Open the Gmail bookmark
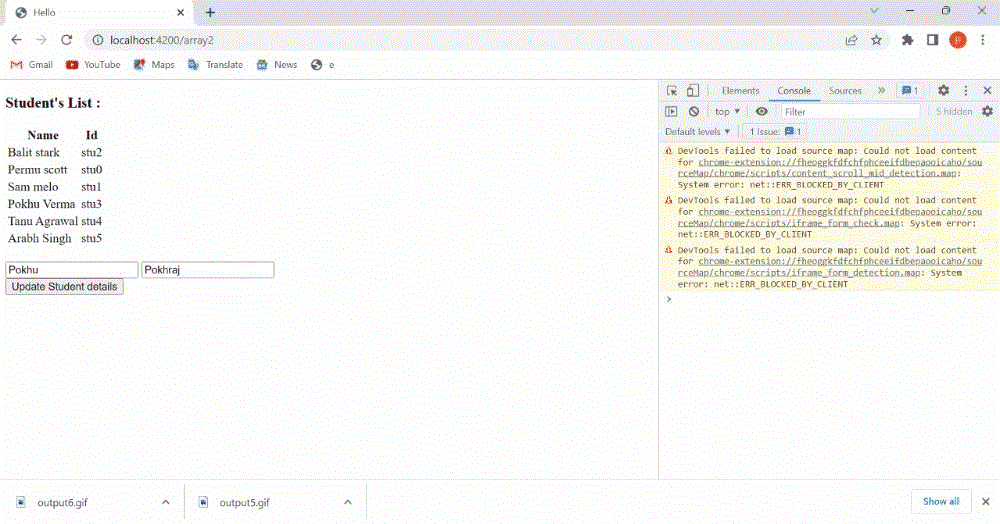The height and width of the screenshot is (524, 1000). (x=32, y=64)
